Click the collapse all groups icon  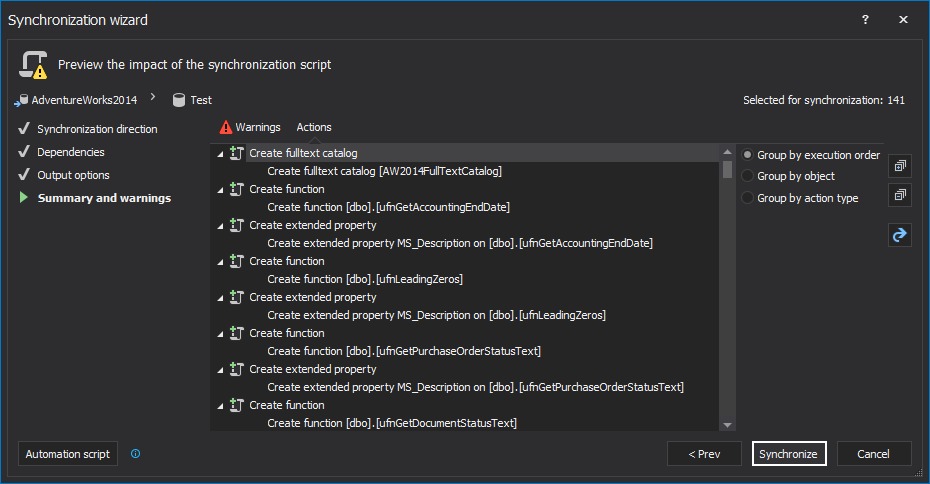(900, 195)
